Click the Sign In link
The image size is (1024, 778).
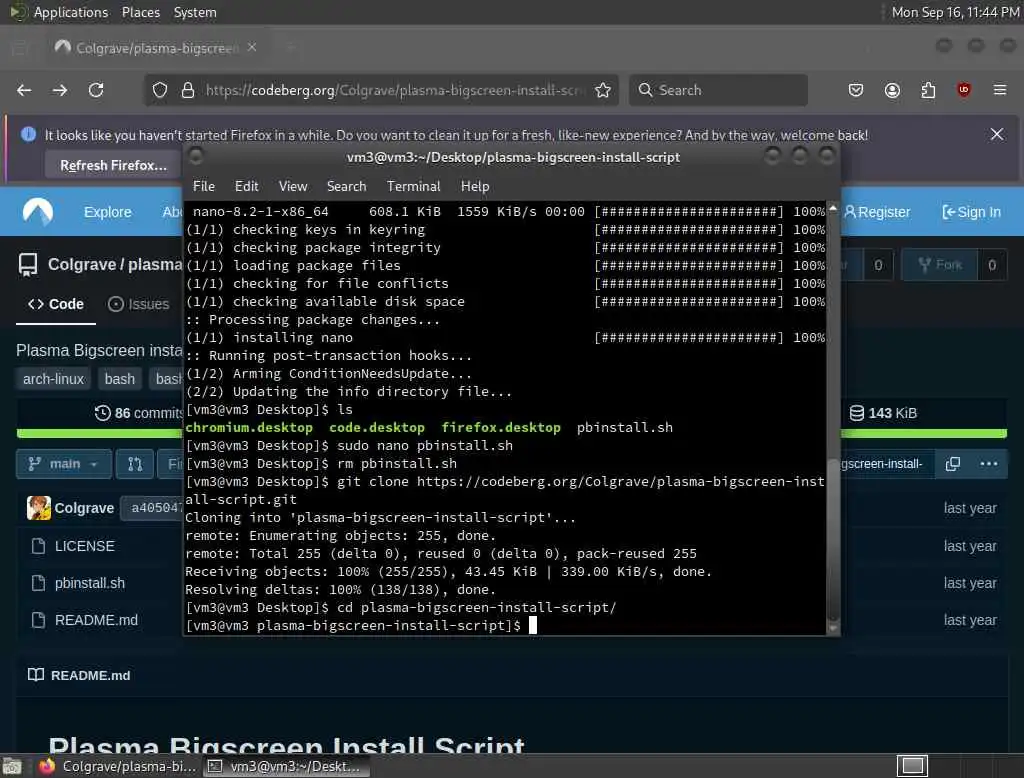971,212
